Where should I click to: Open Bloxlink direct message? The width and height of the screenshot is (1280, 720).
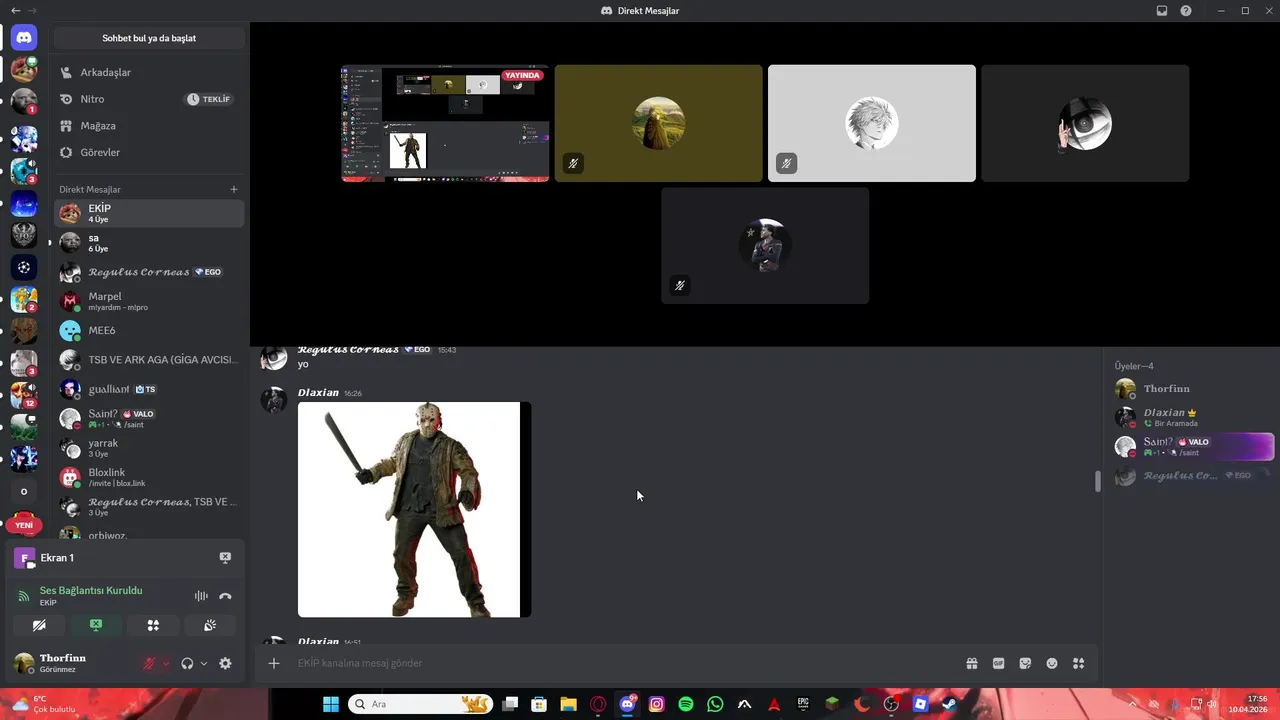(149, 477)
